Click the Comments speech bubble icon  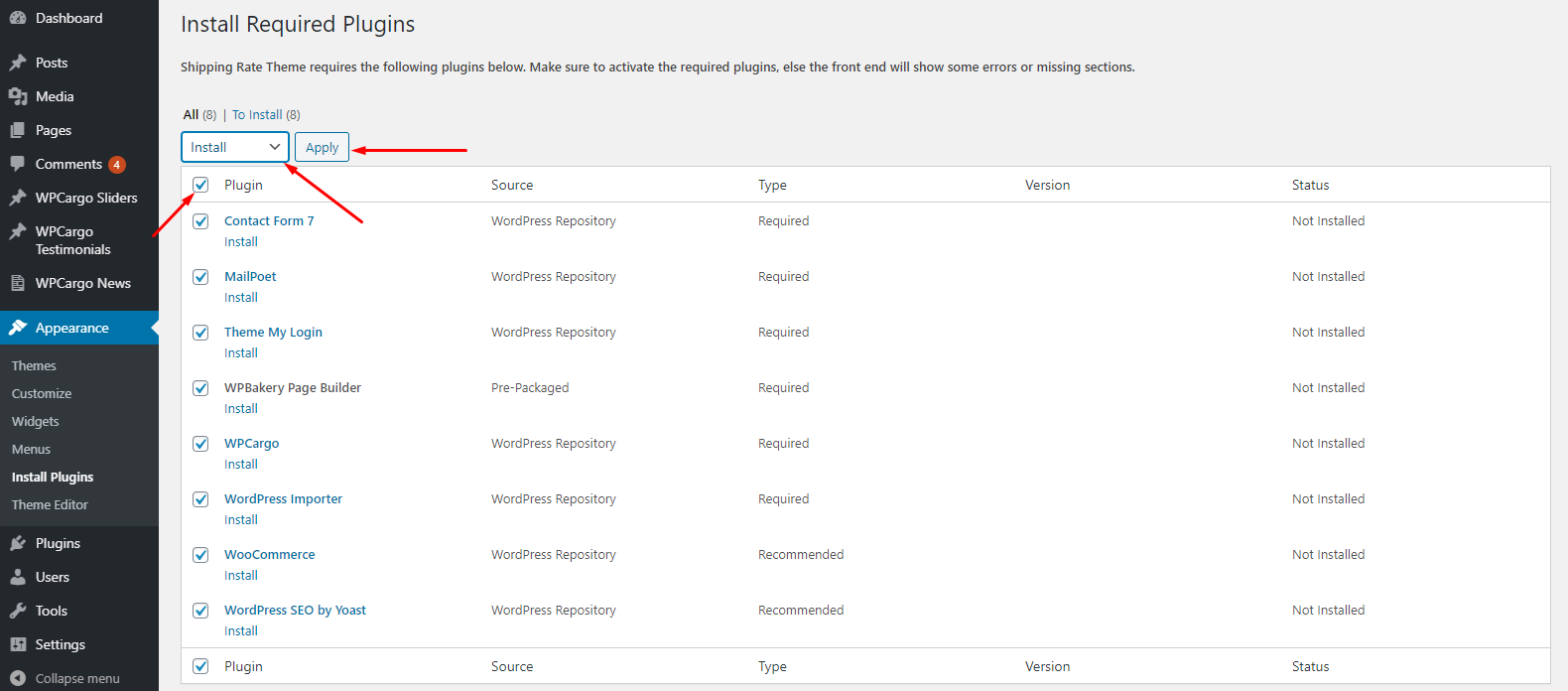tap(18, 164)
